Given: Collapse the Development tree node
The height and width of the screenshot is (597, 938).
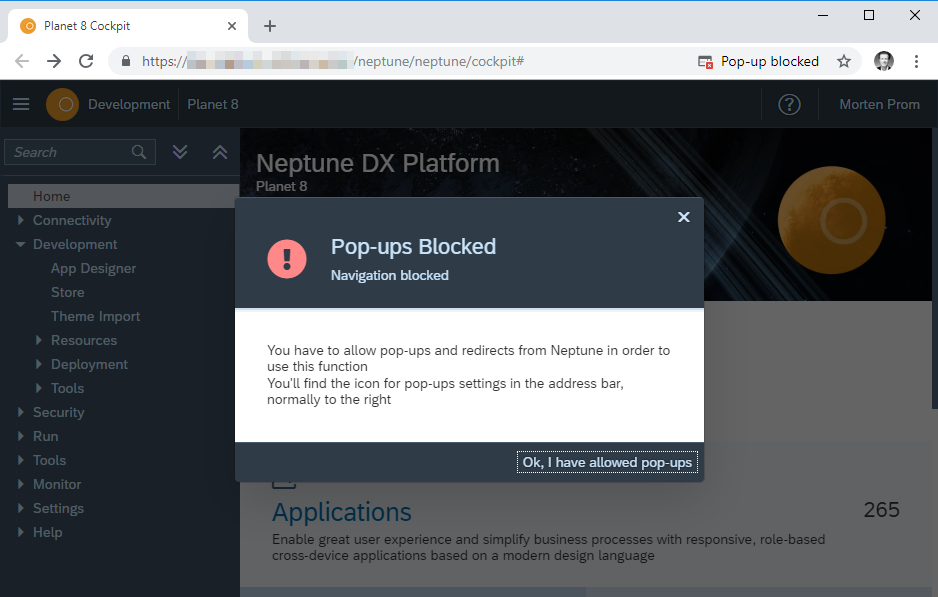Looking at the screenshot, I should click(21, 244).
